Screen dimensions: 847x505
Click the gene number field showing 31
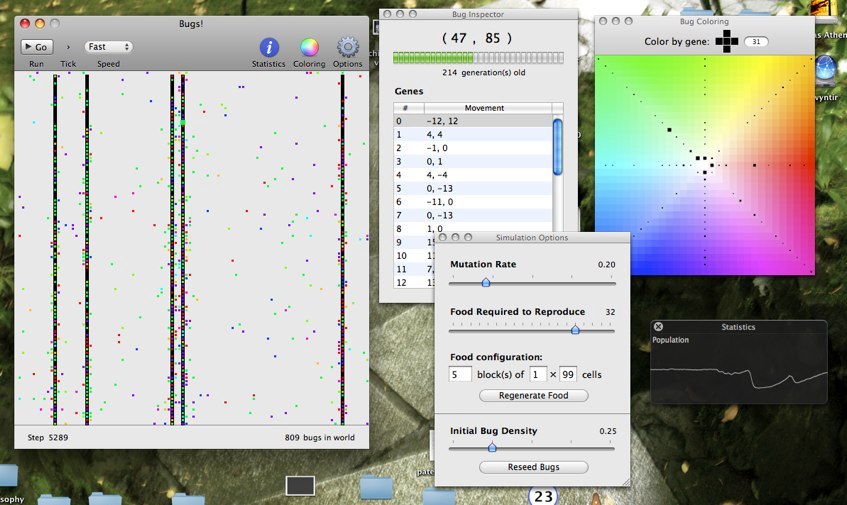(x=756, y=42)
